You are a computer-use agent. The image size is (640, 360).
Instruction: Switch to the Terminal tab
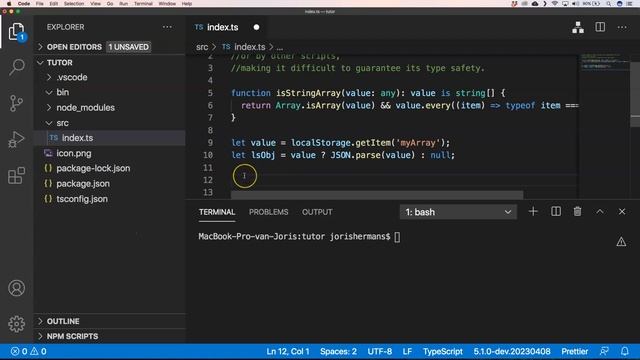pyautogui.click(x=217, y=212)
